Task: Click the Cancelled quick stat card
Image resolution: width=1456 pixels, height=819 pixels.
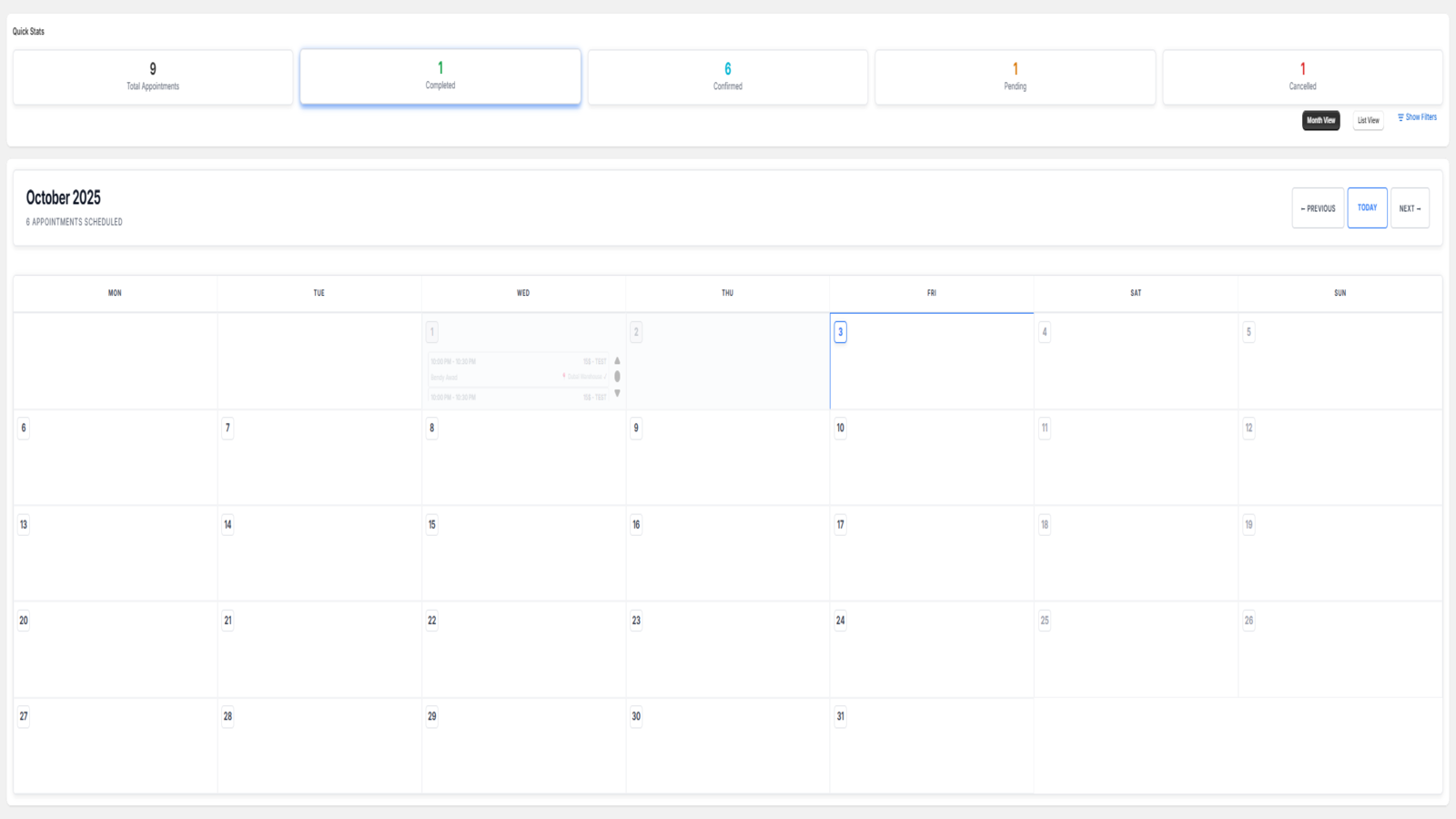Action: pyautogui.click(x=1302, y=76)
